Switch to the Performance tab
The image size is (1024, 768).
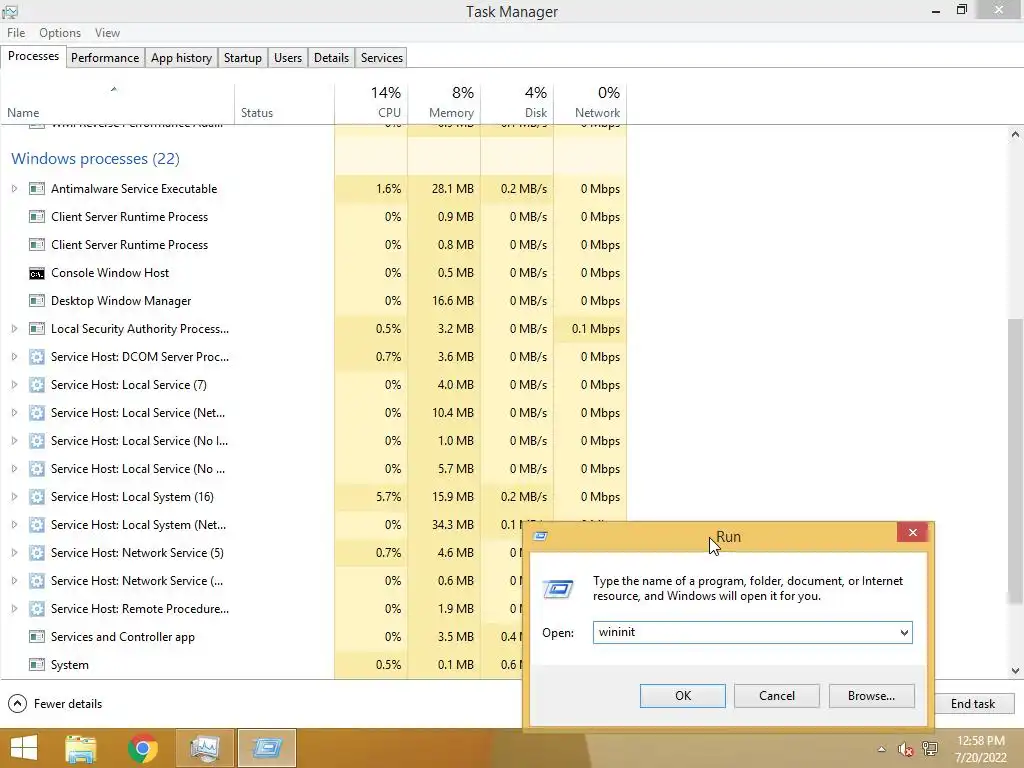105,57
